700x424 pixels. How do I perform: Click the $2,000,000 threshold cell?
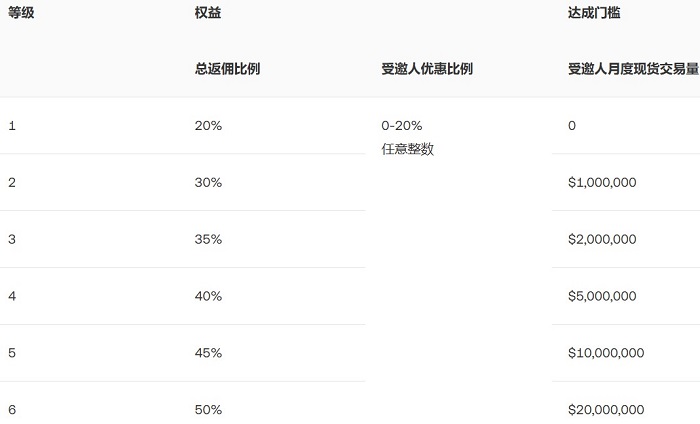pos(602,240)
